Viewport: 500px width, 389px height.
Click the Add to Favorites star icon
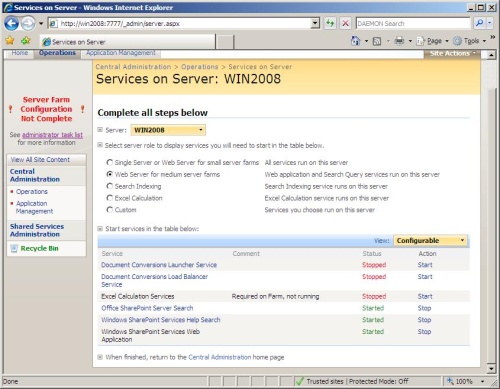coord(26,41)
